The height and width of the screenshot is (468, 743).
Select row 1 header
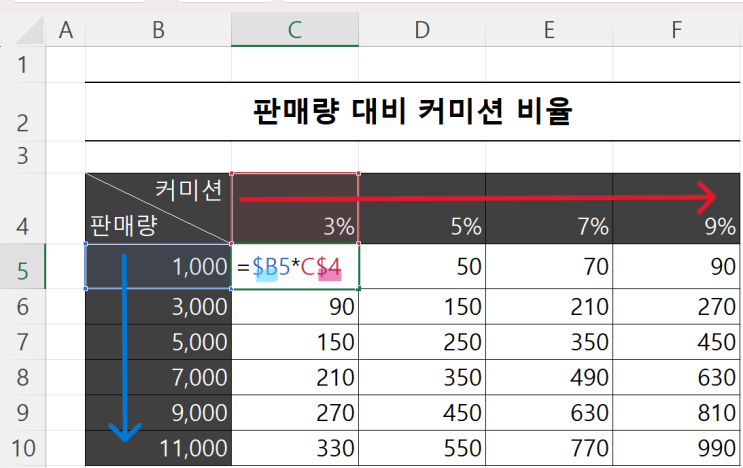click(x=22, y=64)
